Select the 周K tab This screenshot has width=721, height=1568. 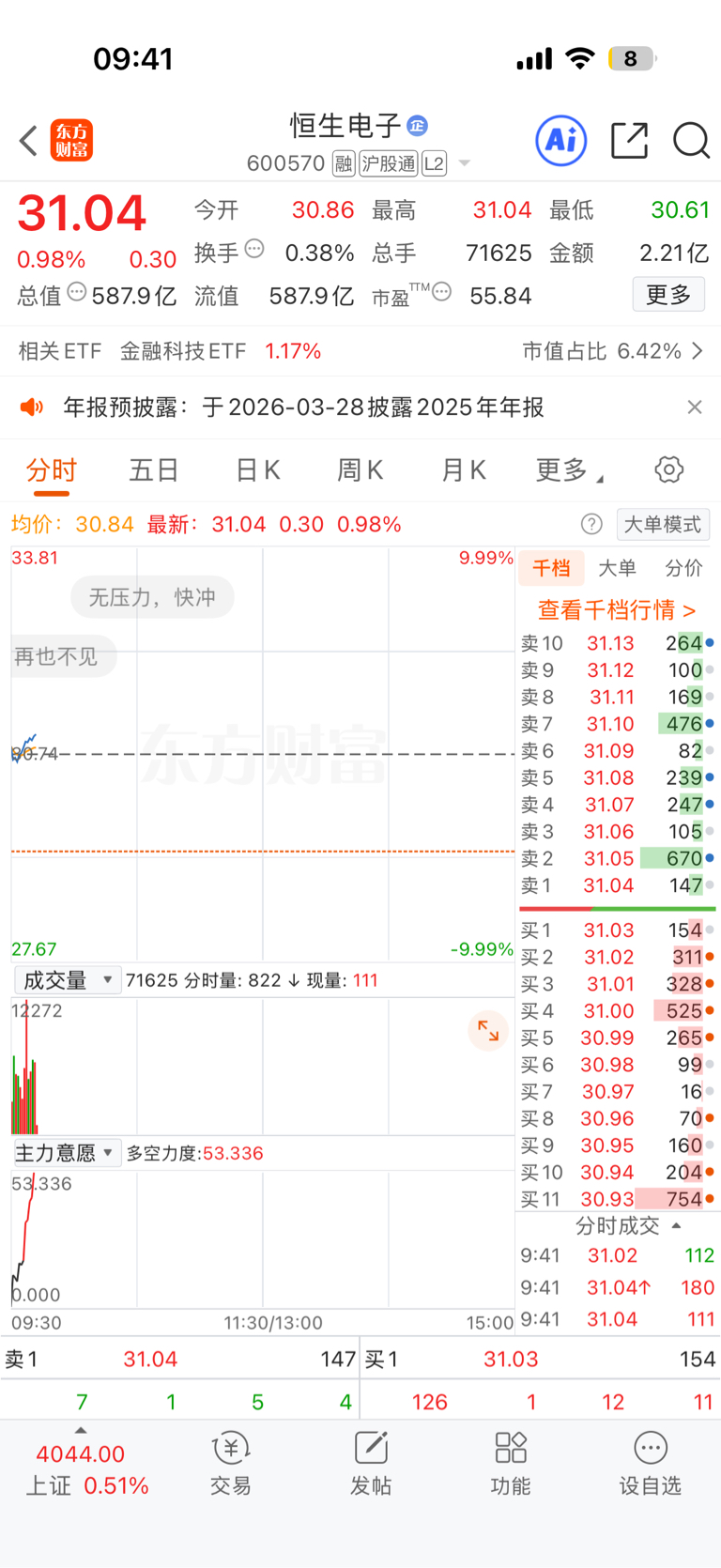(360, 469)
